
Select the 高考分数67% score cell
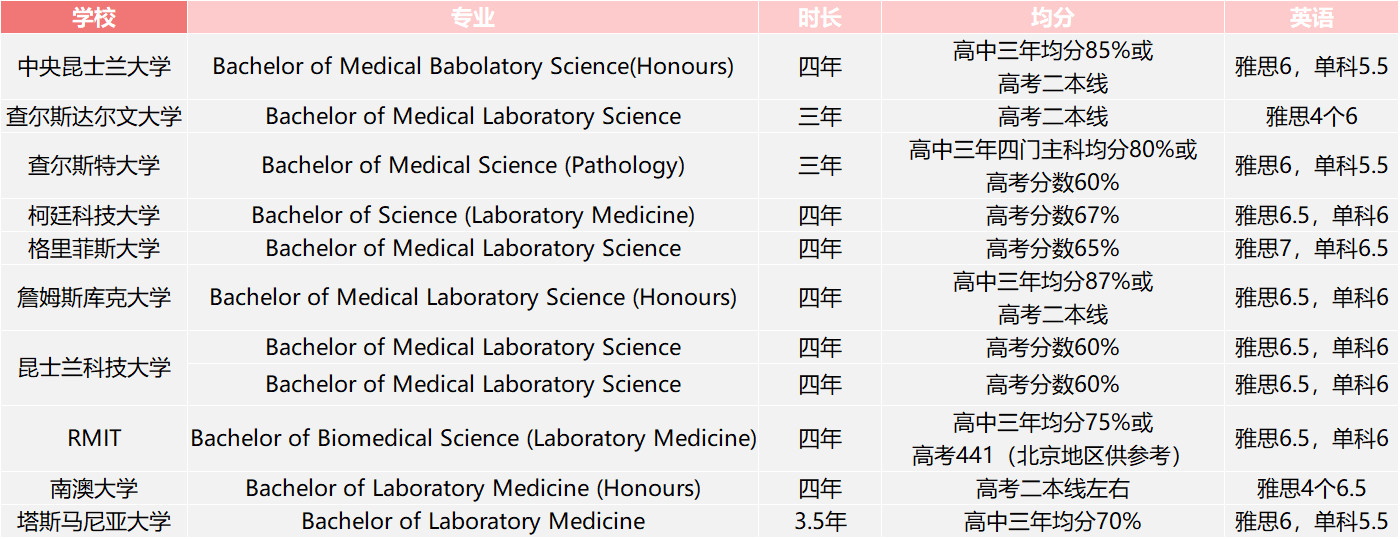1052,215
